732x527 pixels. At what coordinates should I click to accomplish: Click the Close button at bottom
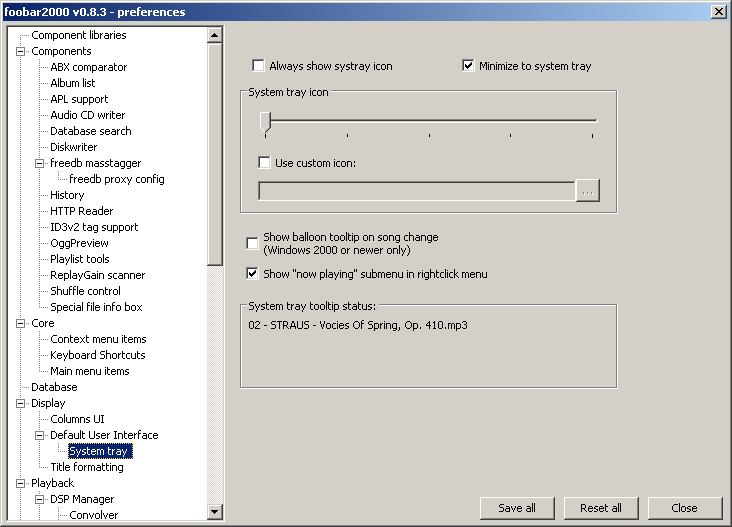684,508
